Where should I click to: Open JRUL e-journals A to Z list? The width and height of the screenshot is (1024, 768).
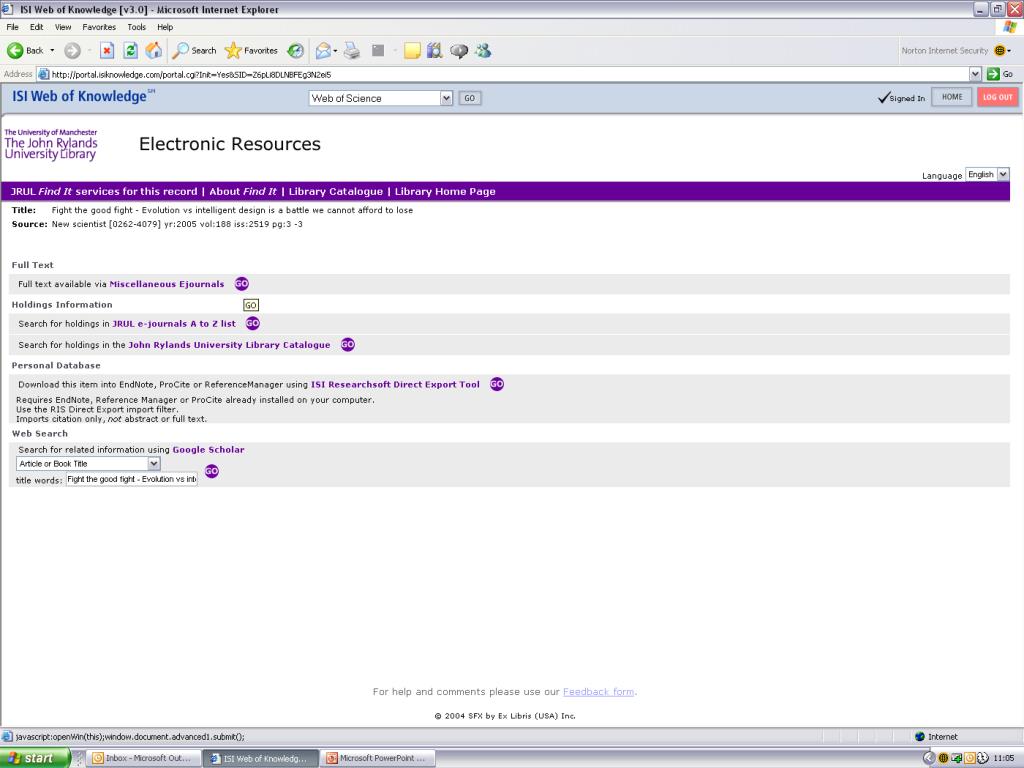point(174,323)
